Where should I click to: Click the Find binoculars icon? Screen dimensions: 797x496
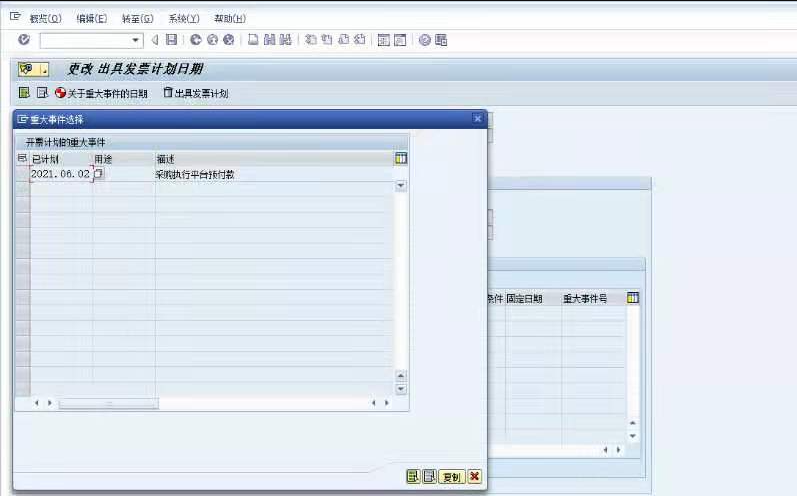tap(269, 40)
